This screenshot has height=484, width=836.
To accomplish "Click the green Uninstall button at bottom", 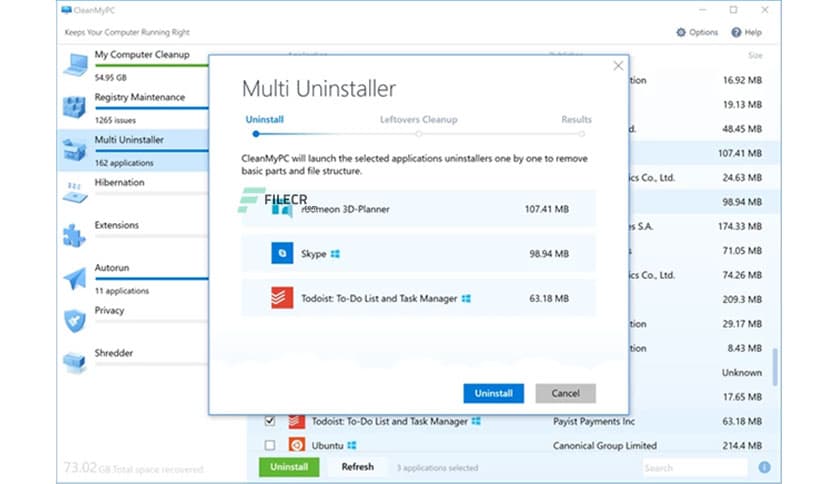I will [289, 467].
